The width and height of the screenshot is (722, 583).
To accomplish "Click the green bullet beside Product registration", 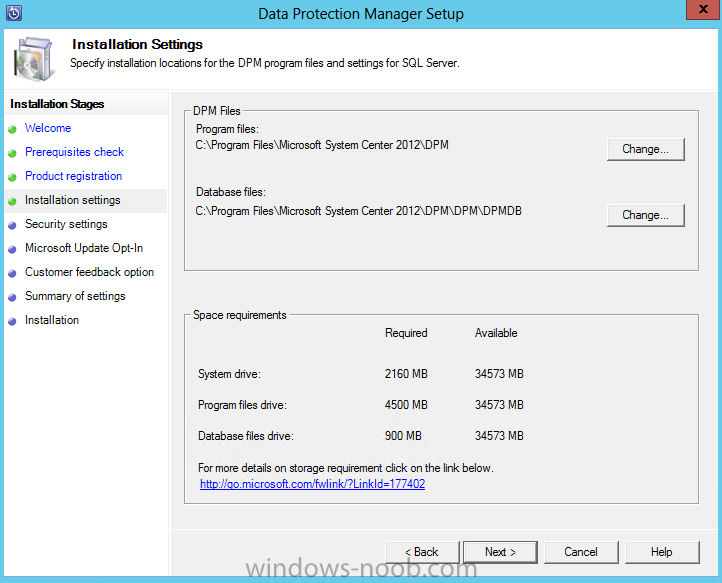I will (12, 177).
